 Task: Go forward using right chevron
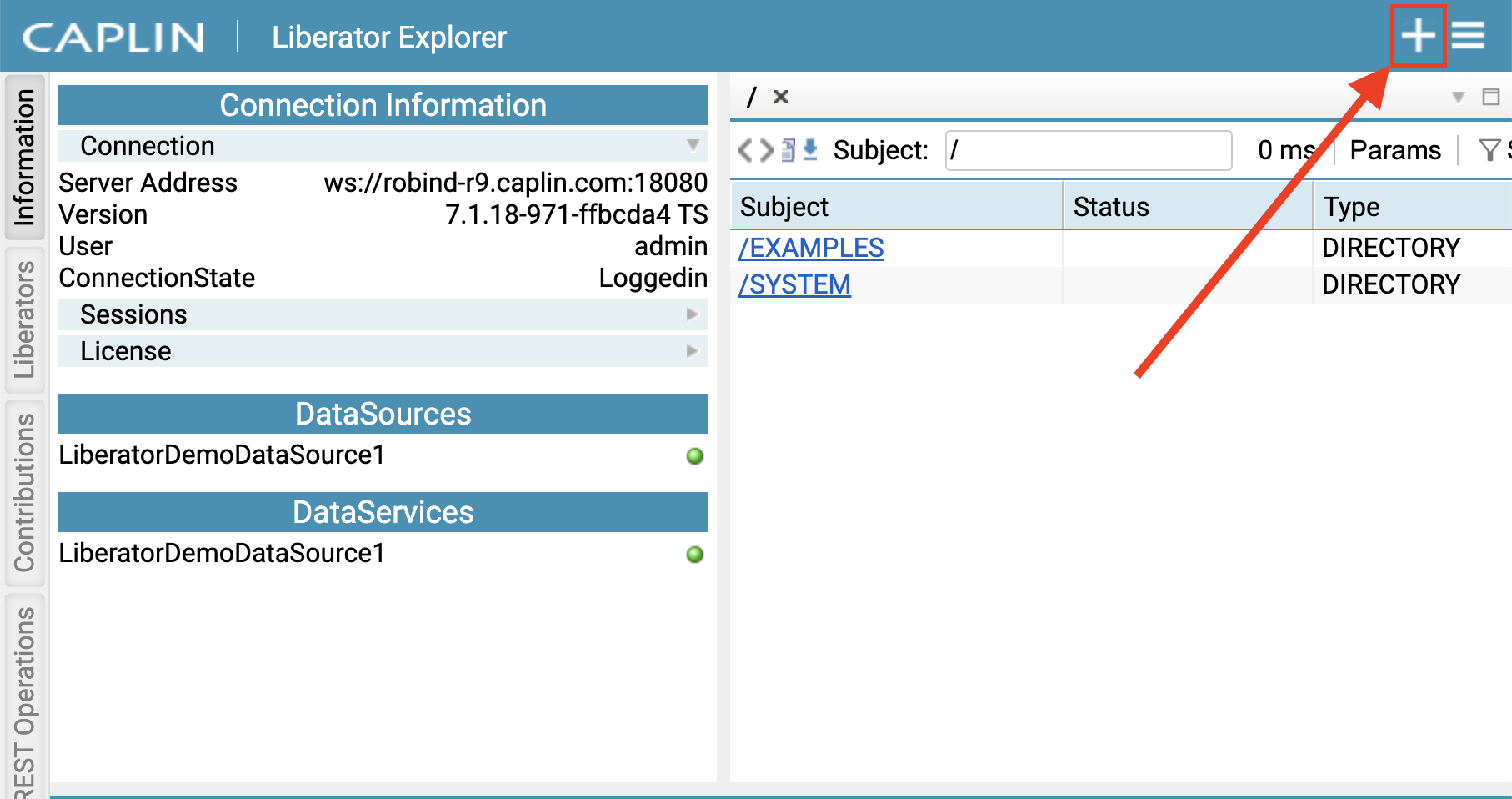766,150
